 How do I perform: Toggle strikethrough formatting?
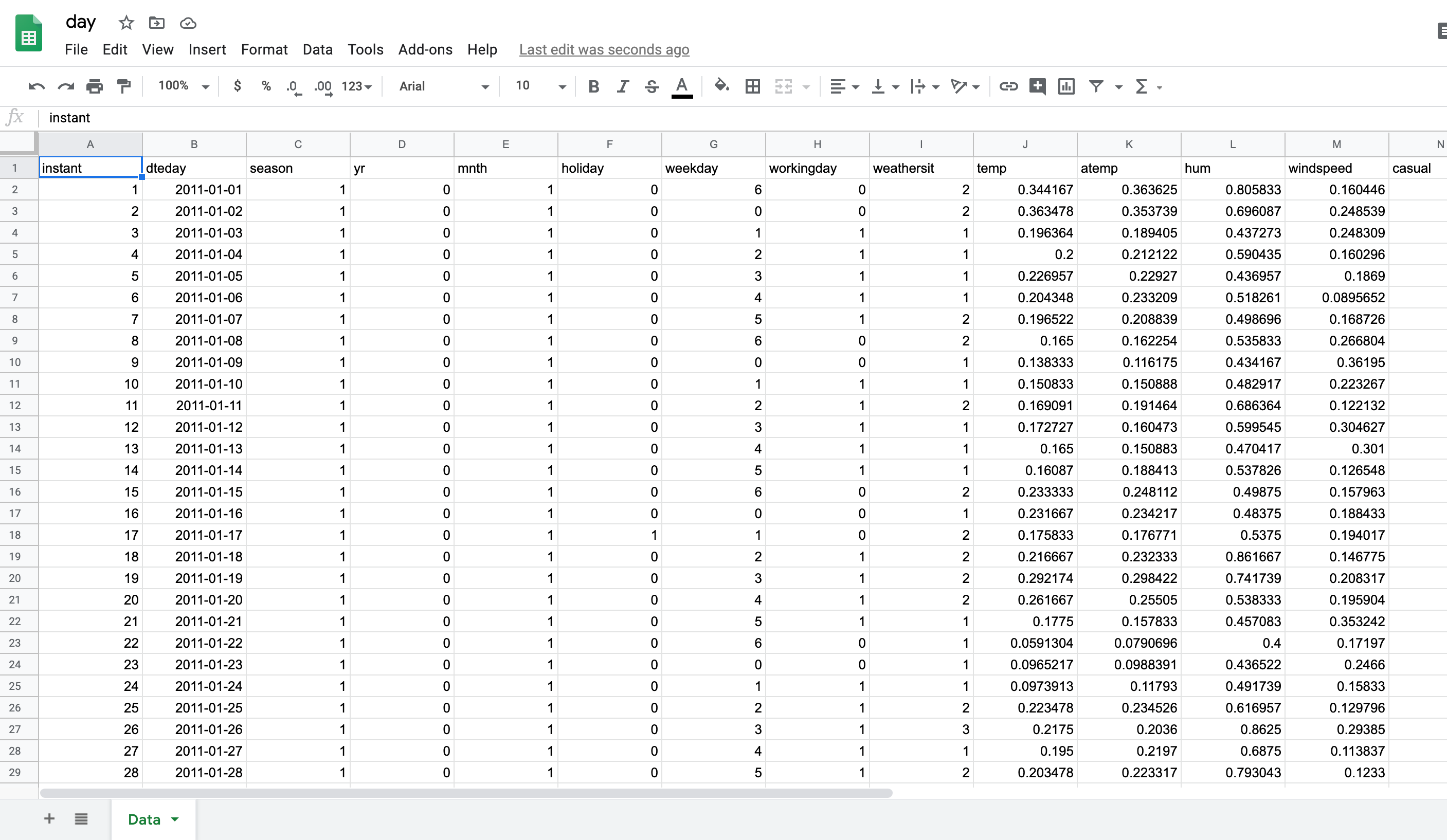tap(652, 86)
